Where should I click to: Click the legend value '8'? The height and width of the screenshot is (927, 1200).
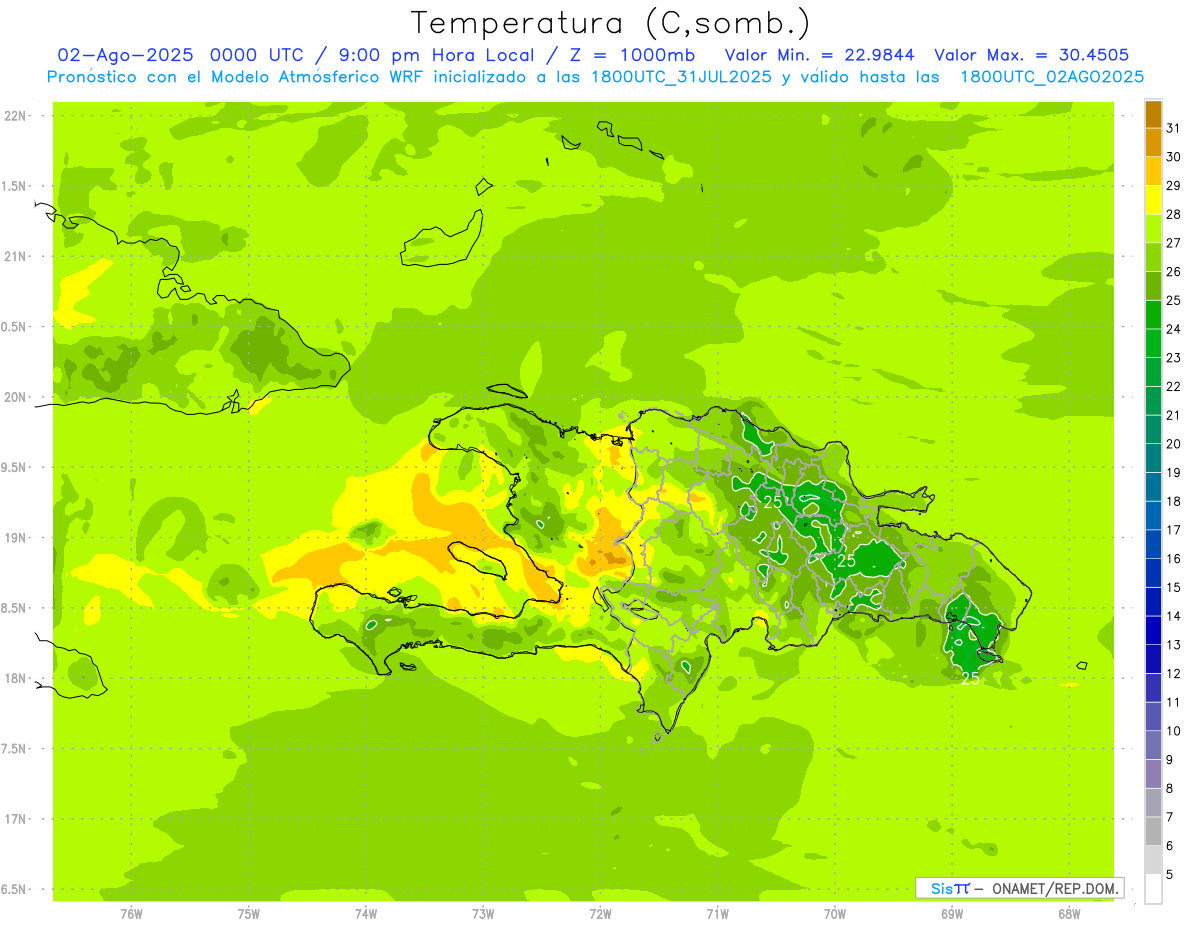tap(1169, 789)
